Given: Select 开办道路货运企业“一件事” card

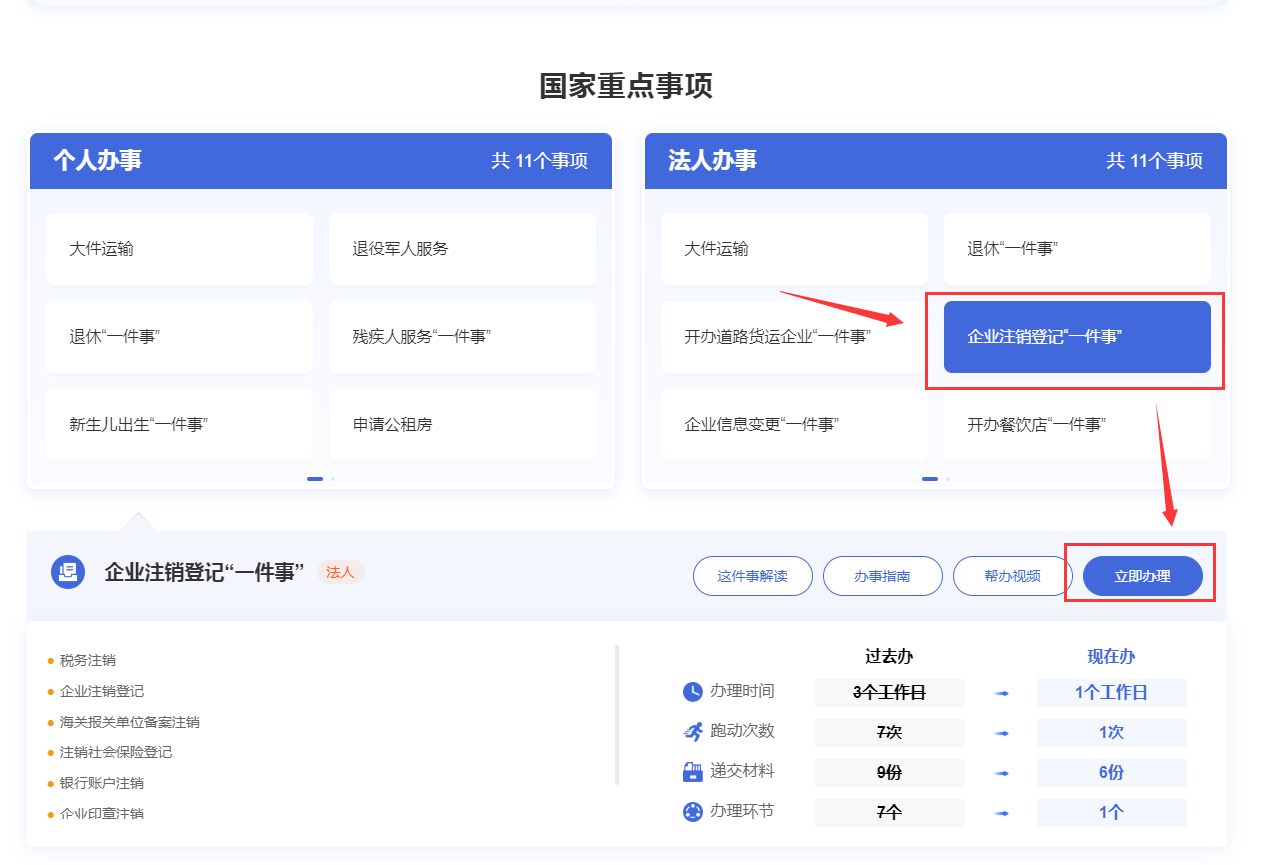Looking at the screenshot, I should 794,337.
